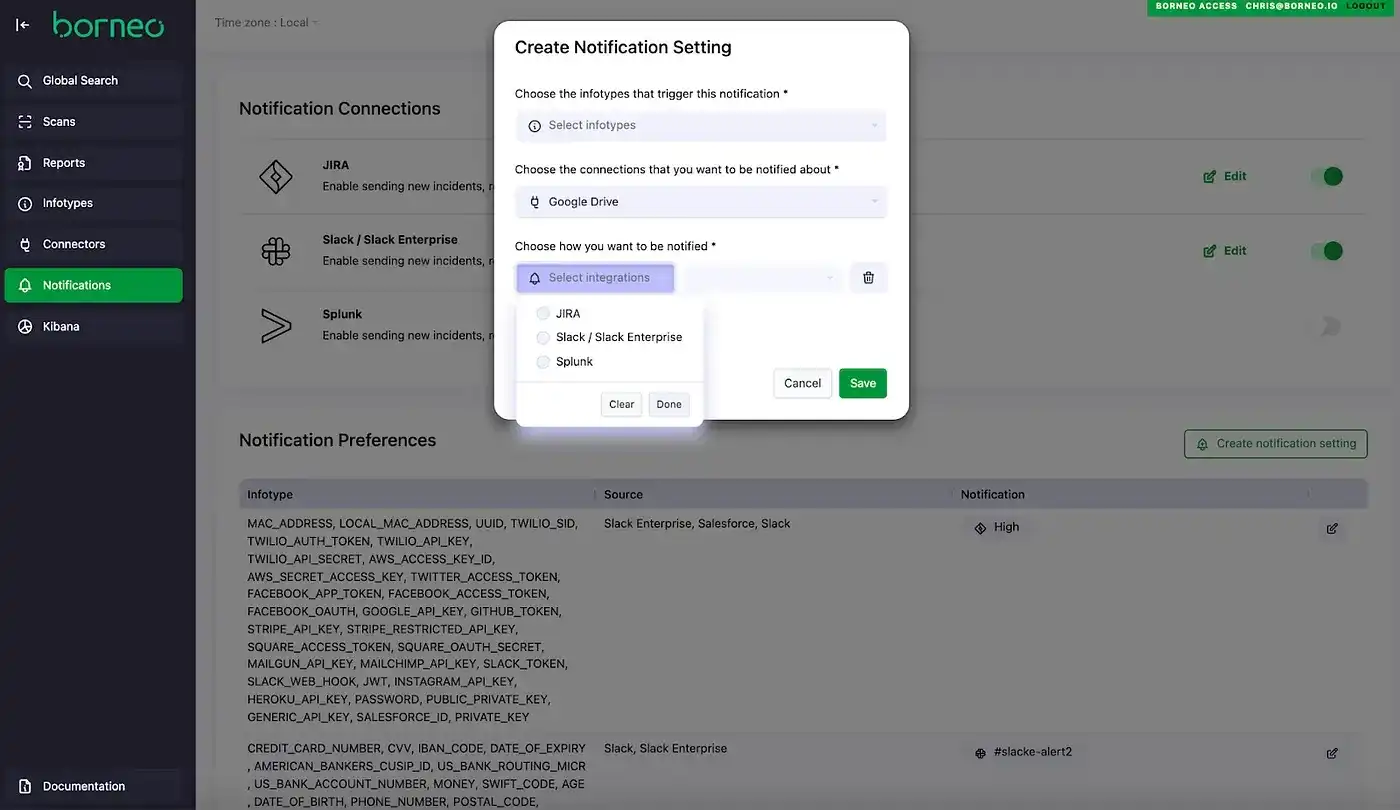Screen dimensions: 1400x810
Task: Edit the #slacke-alert2 preference row
Action: point(1332,754)
